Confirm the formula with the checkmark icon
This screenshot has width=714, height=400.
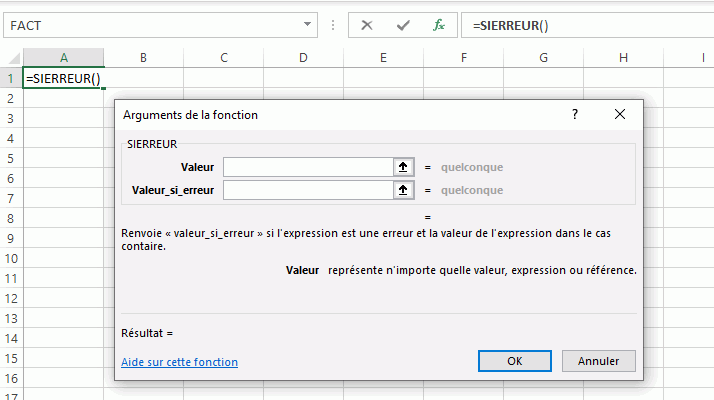click(403, 25)
